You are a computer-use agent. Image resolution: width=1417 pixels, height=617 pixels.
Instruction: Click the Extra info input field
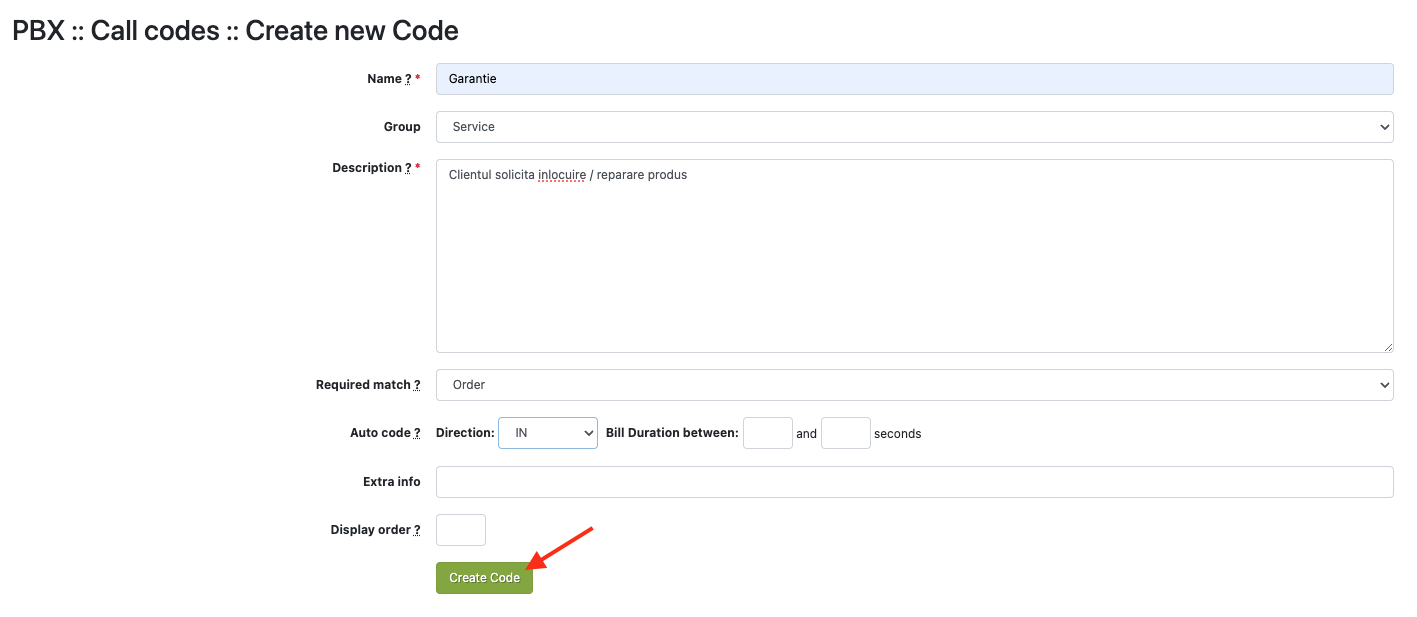coord(914,482)
